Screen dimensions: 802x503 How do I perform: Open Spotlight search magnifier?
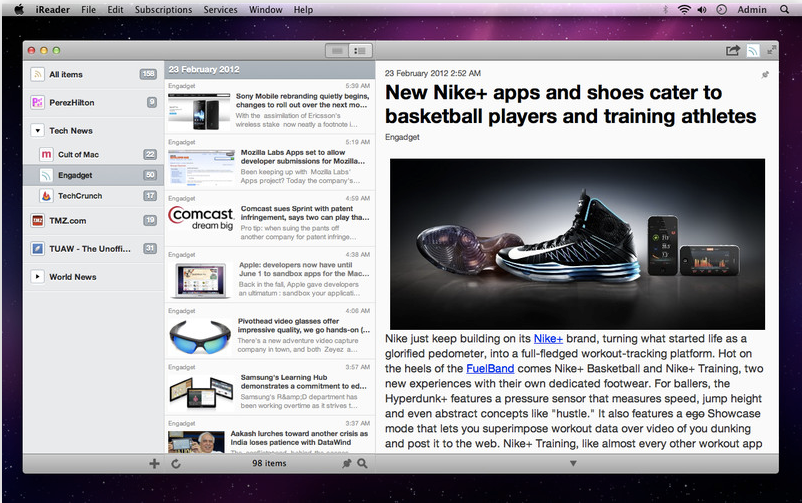point(784,10)
